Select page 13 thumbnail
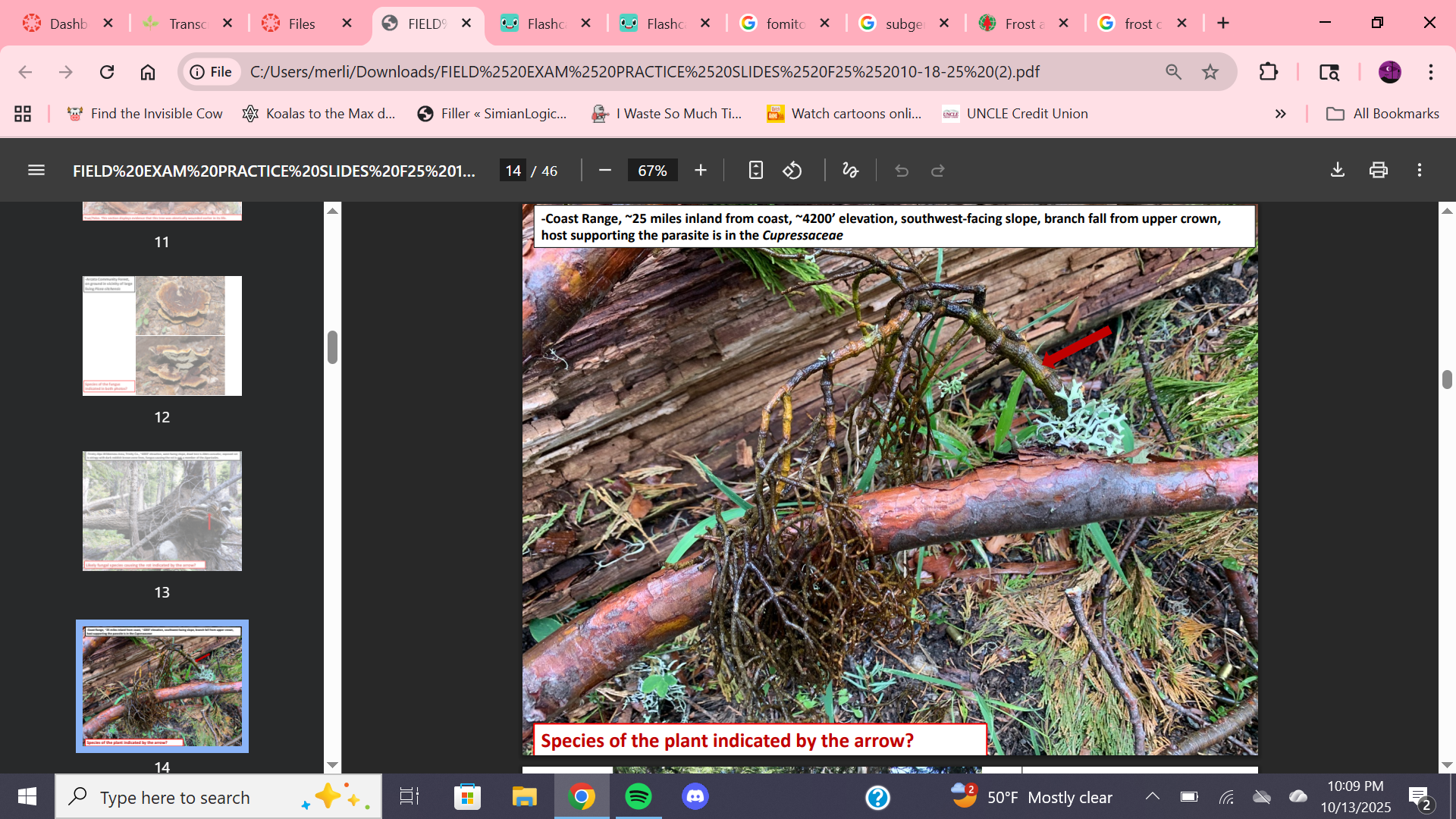Screen dimensions: 1456x819 (162, 511)
